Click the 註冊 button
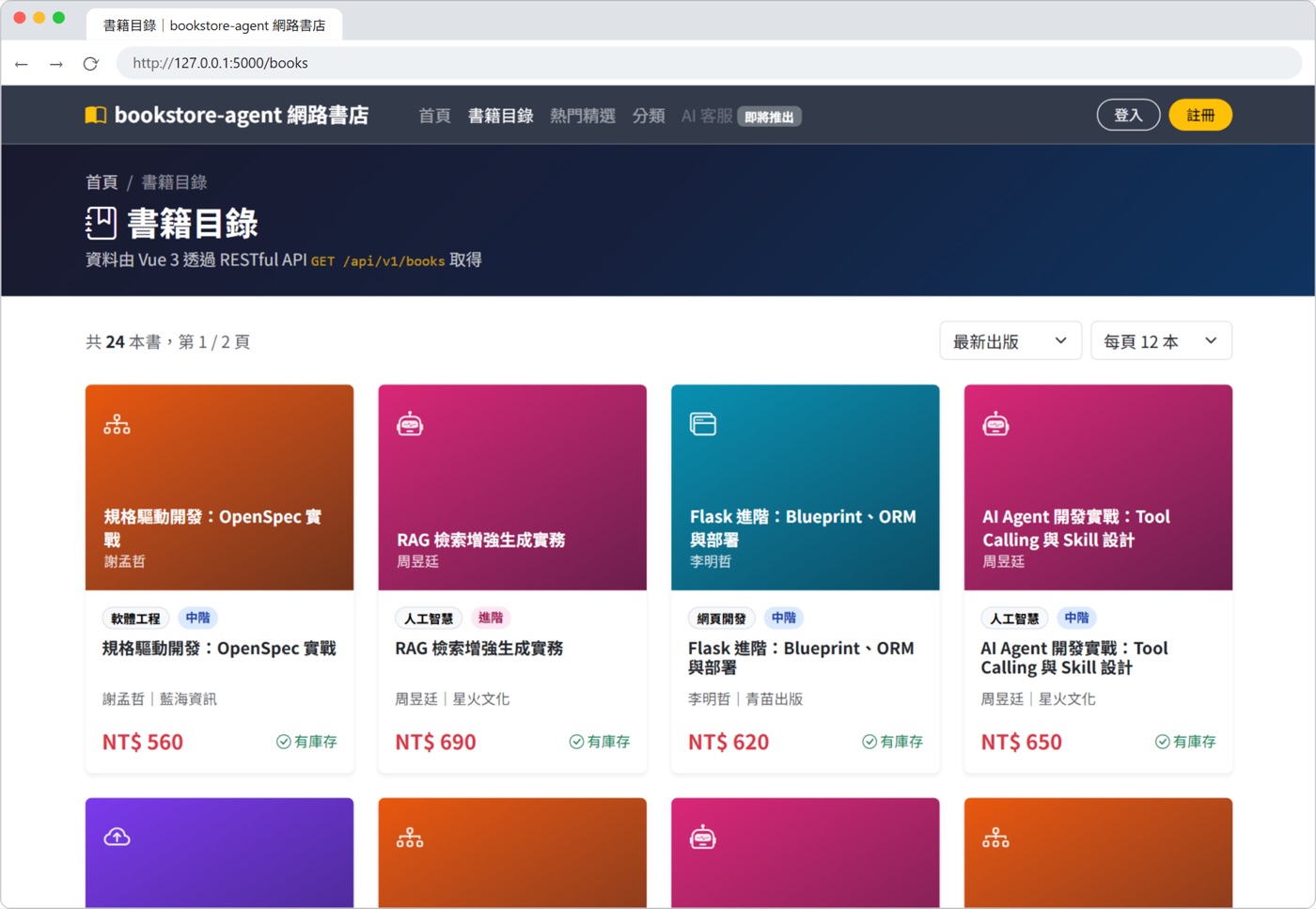 click(x=1200, y=115)
